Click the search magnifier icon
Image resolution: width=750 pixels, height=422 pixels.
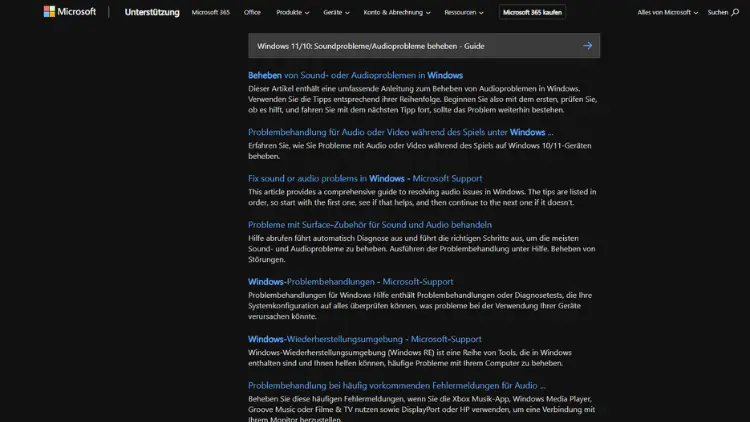[735, 12]
